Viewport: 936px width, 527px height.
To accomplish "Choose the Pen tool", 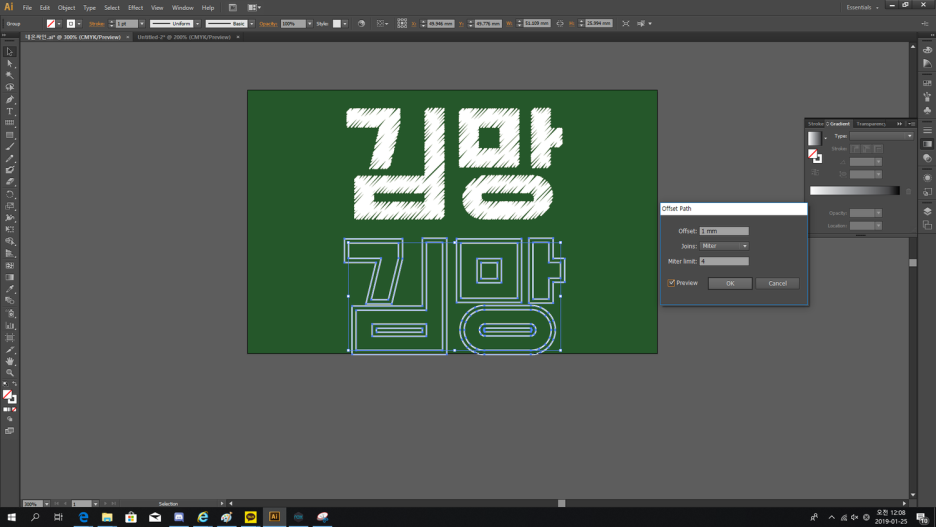I will [10, 99].
